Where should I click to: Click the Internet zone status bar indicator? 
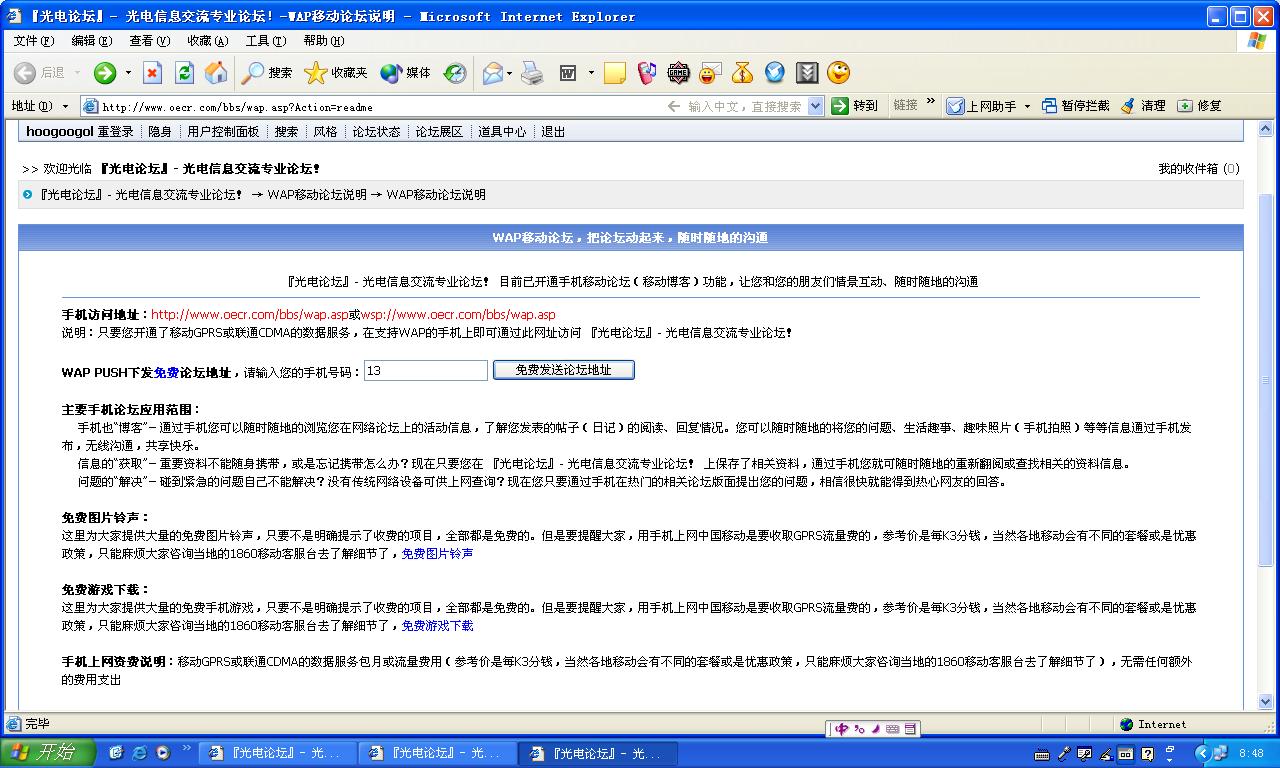click(x=1153, y=725)
